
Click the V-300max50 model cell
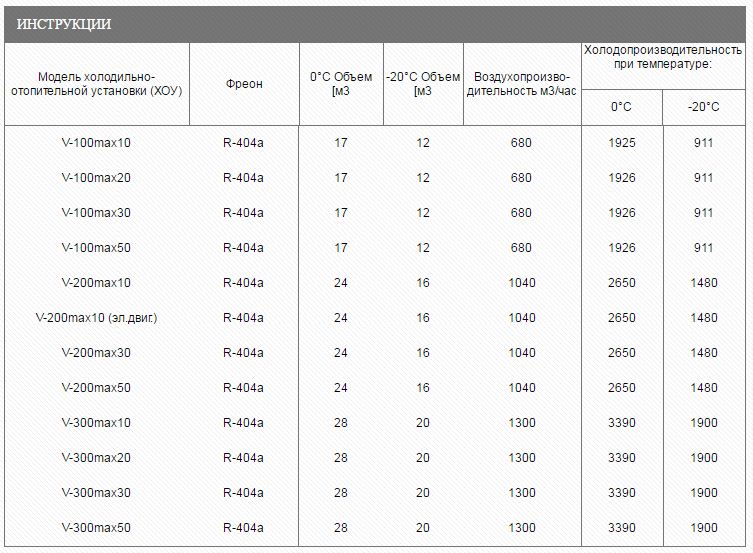tap(96, 528)
